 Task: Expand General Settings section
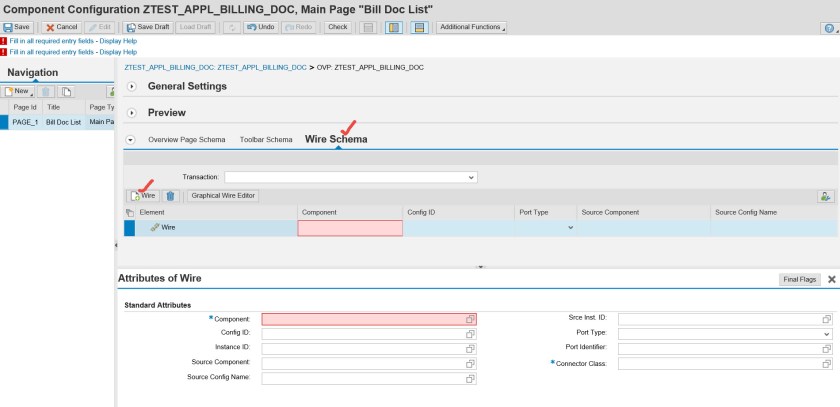coord(132,86)
